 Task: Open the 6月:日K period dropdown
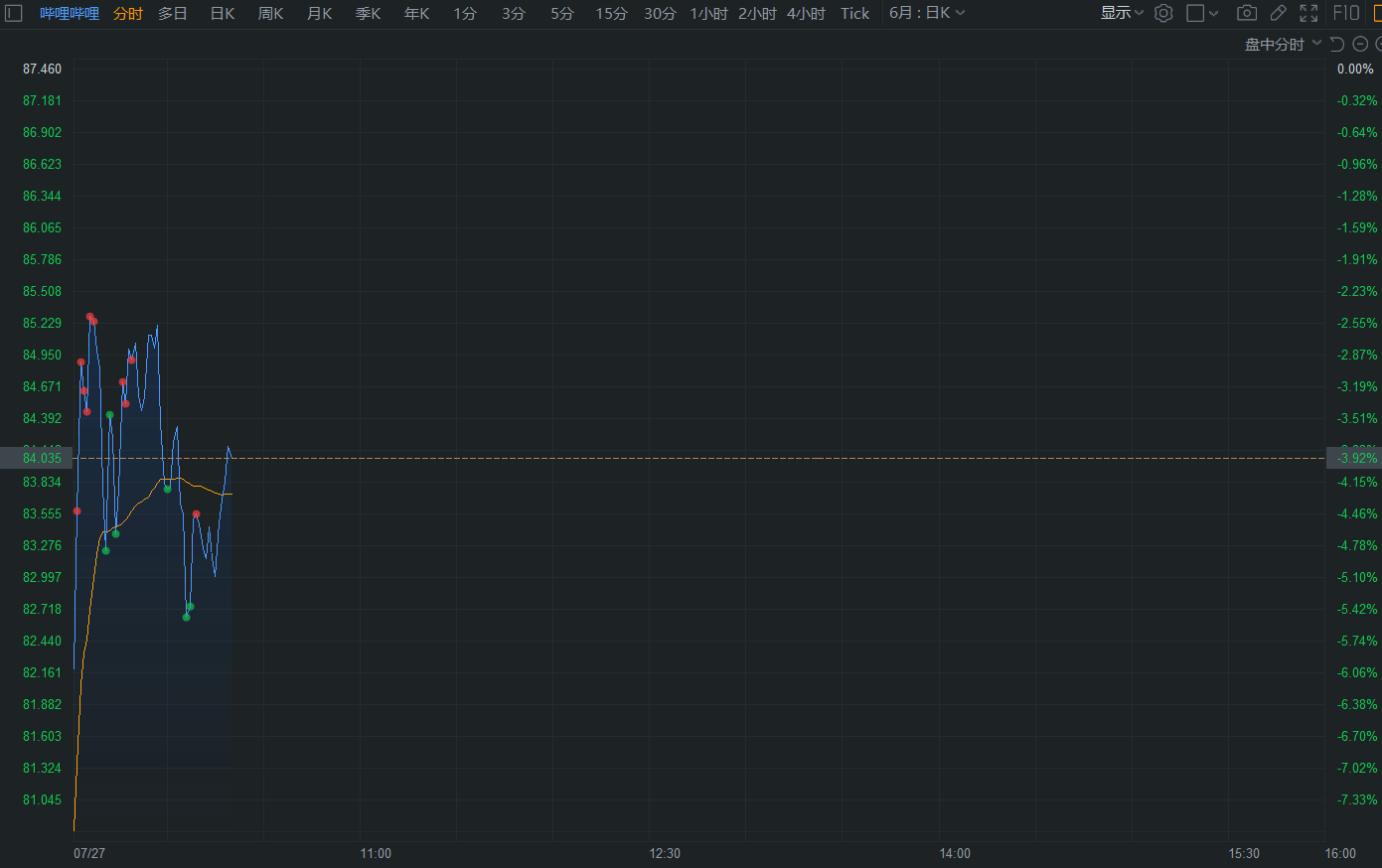point(927,13)
